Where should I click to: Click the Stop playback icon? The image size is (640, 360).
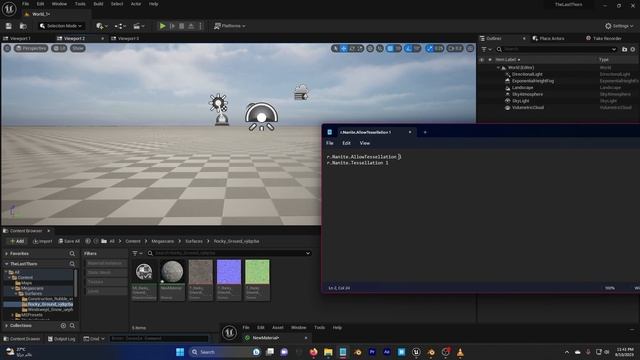click(182, 26)
